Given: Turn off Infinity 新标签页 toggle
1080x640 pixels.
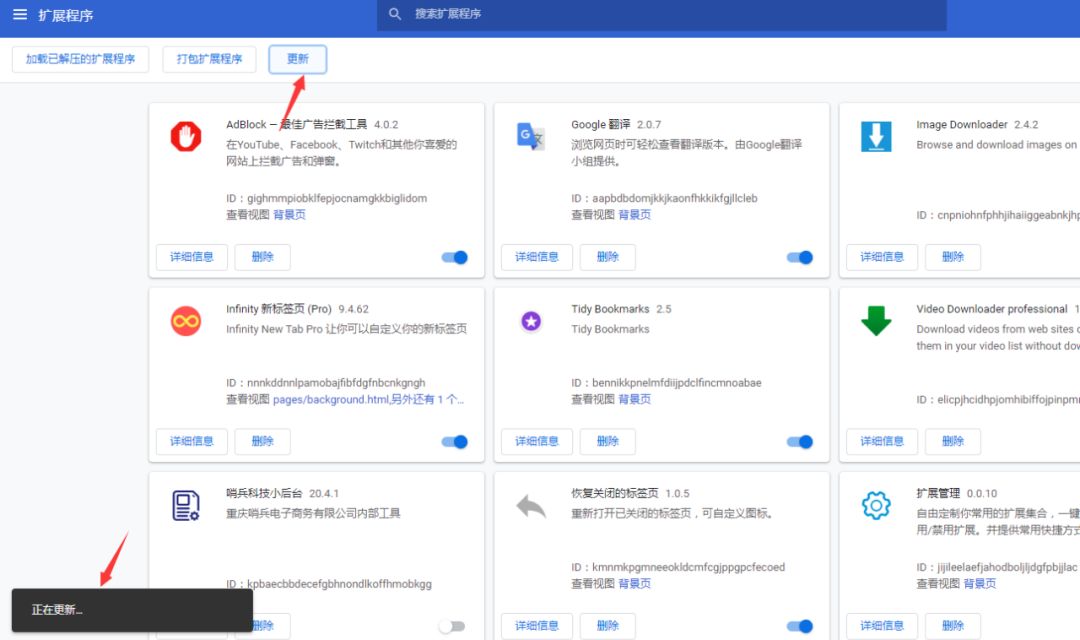Looking at the screenshot, I should [455, 442].
